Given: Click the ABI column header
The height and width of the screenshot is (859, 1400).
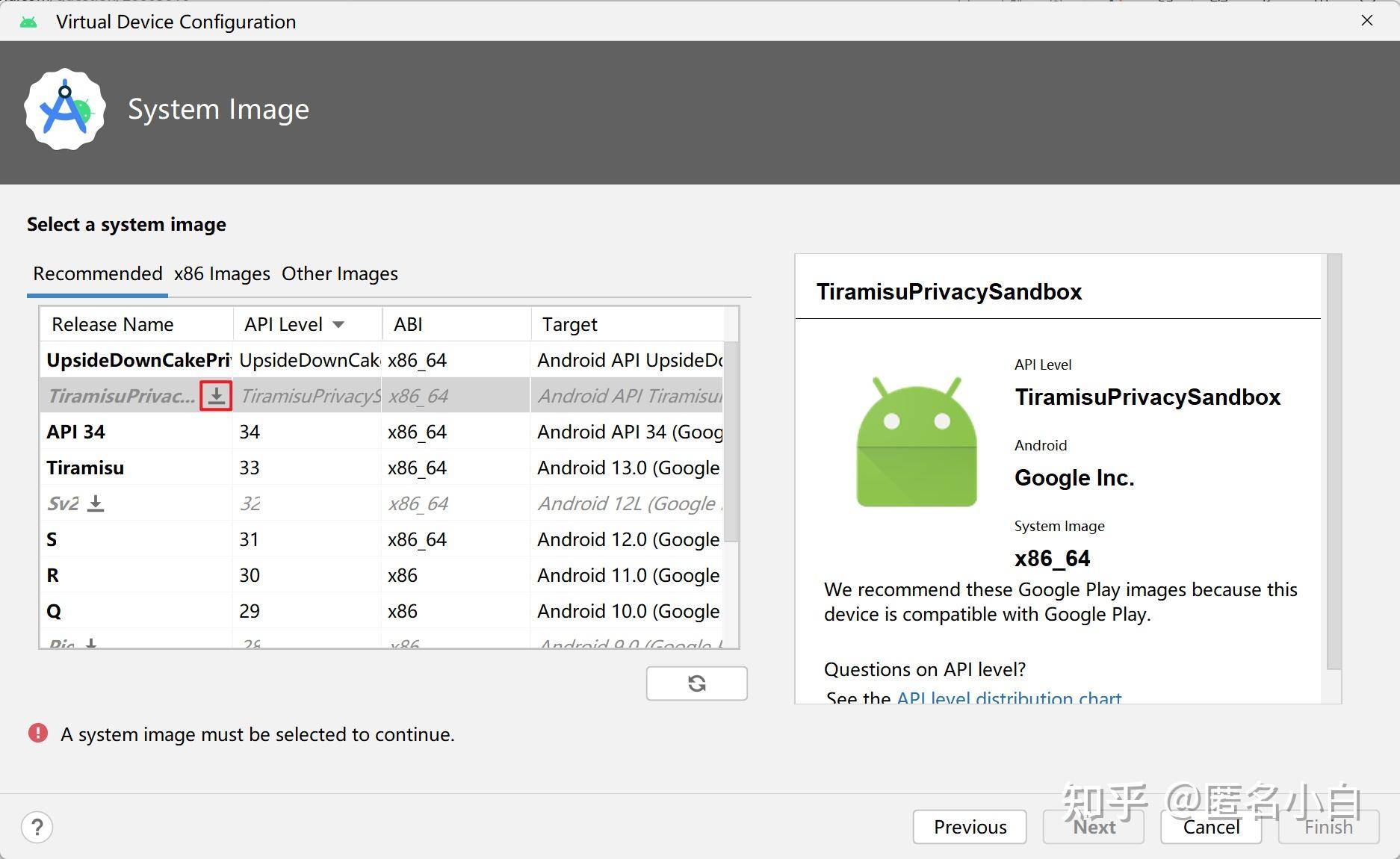Looking at the screenshot, I should point(456,325).
